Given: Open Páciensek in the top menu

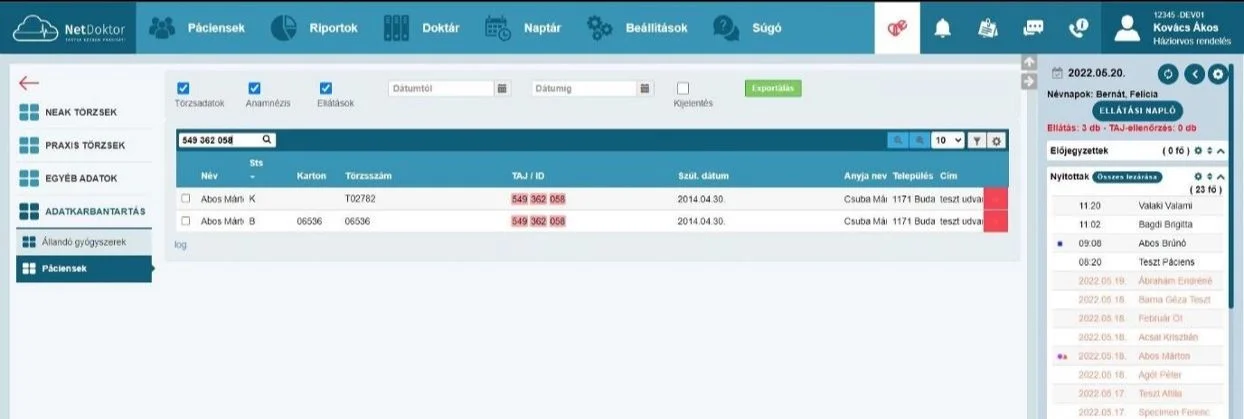Looking at the screenshot, I should [197, 28].
